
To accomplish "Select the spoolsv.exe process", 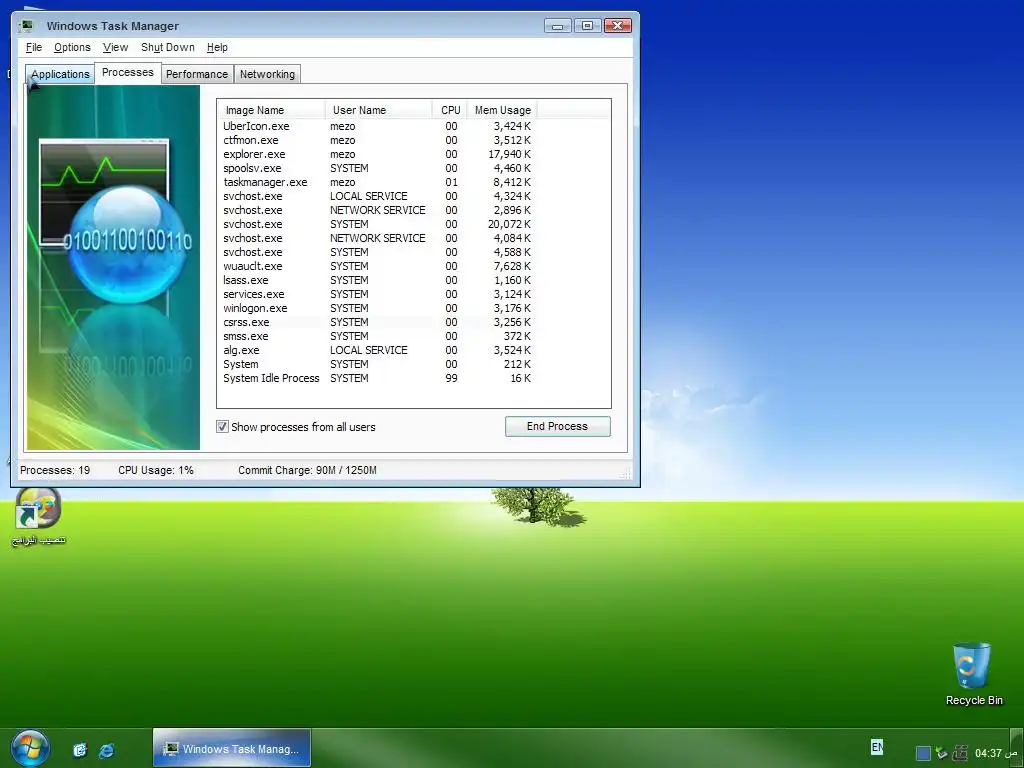I will click(377, 168).
